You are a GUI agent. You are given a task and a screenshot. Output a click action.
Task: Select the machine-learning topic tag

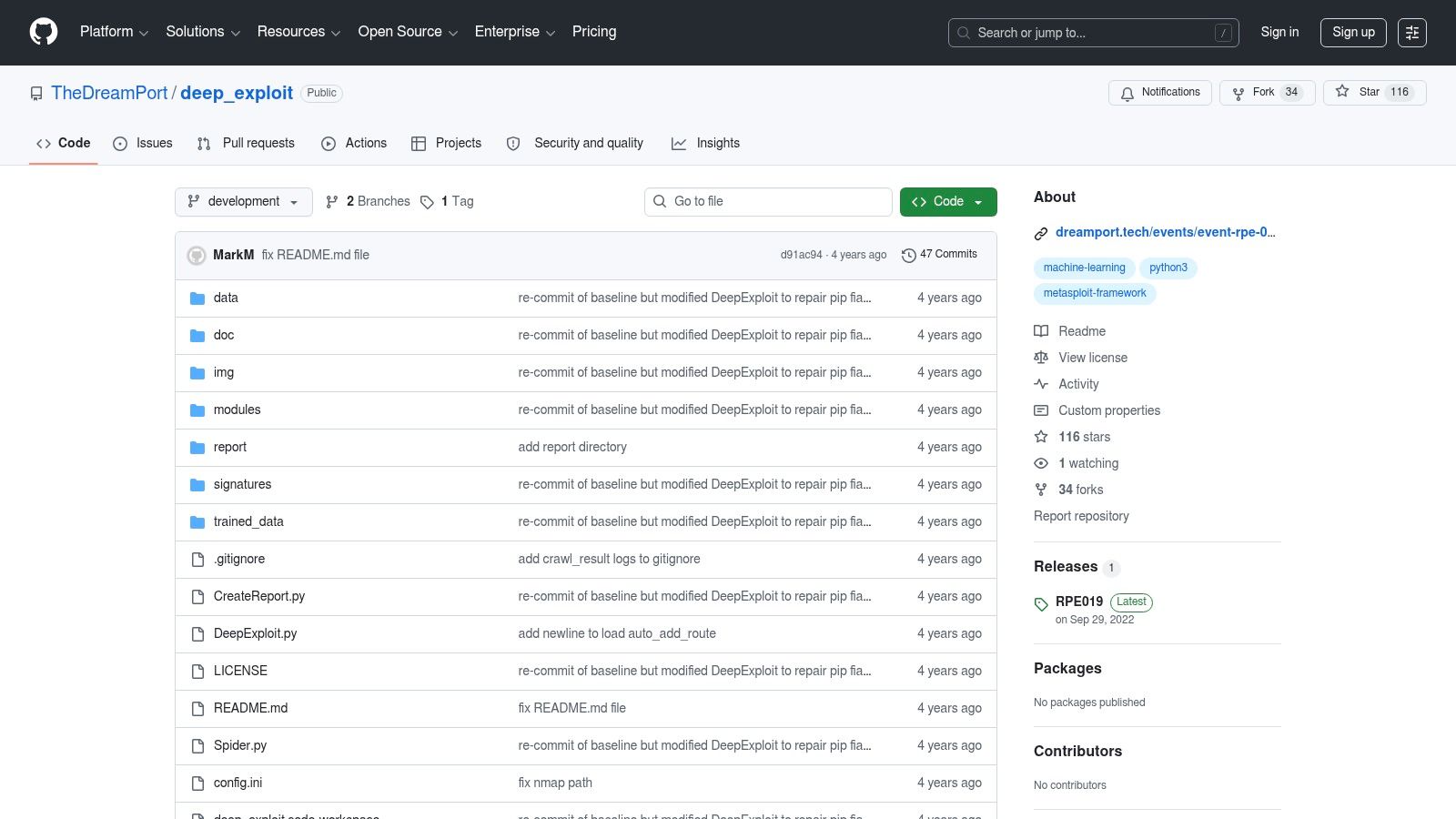pyautogui.click(x=1084, y=268)
